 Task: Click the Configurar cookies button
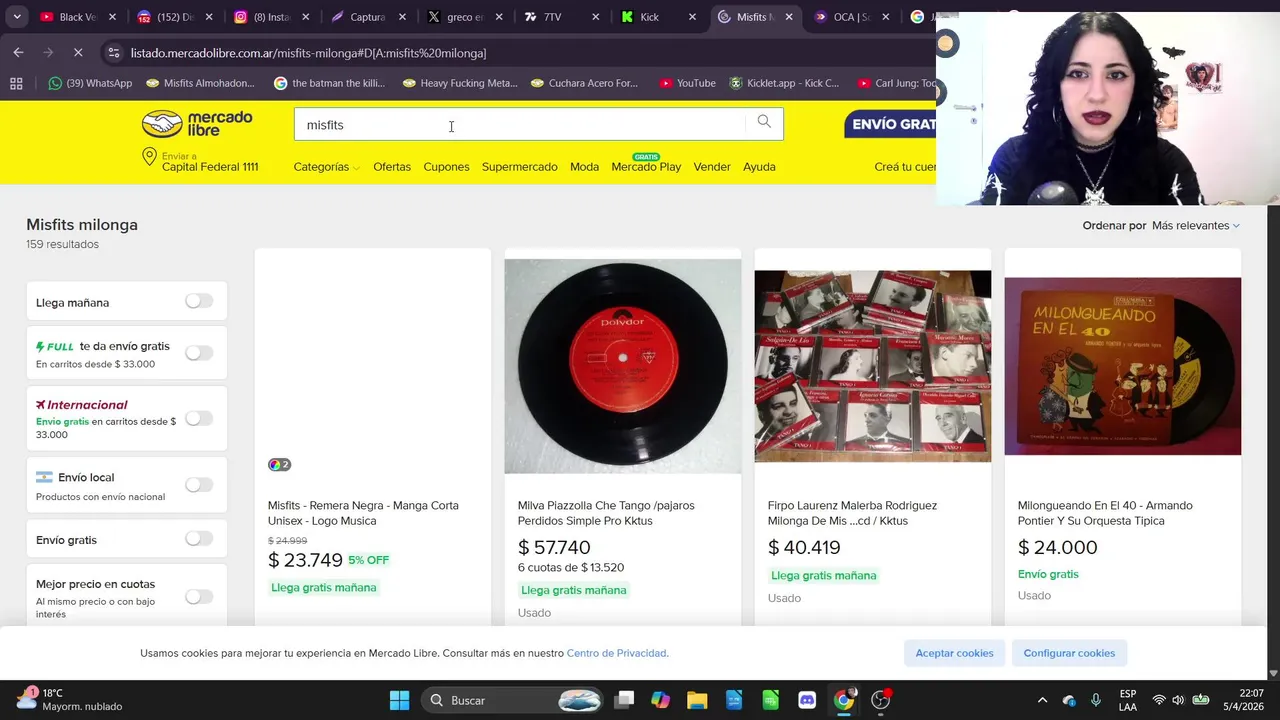1069,653
